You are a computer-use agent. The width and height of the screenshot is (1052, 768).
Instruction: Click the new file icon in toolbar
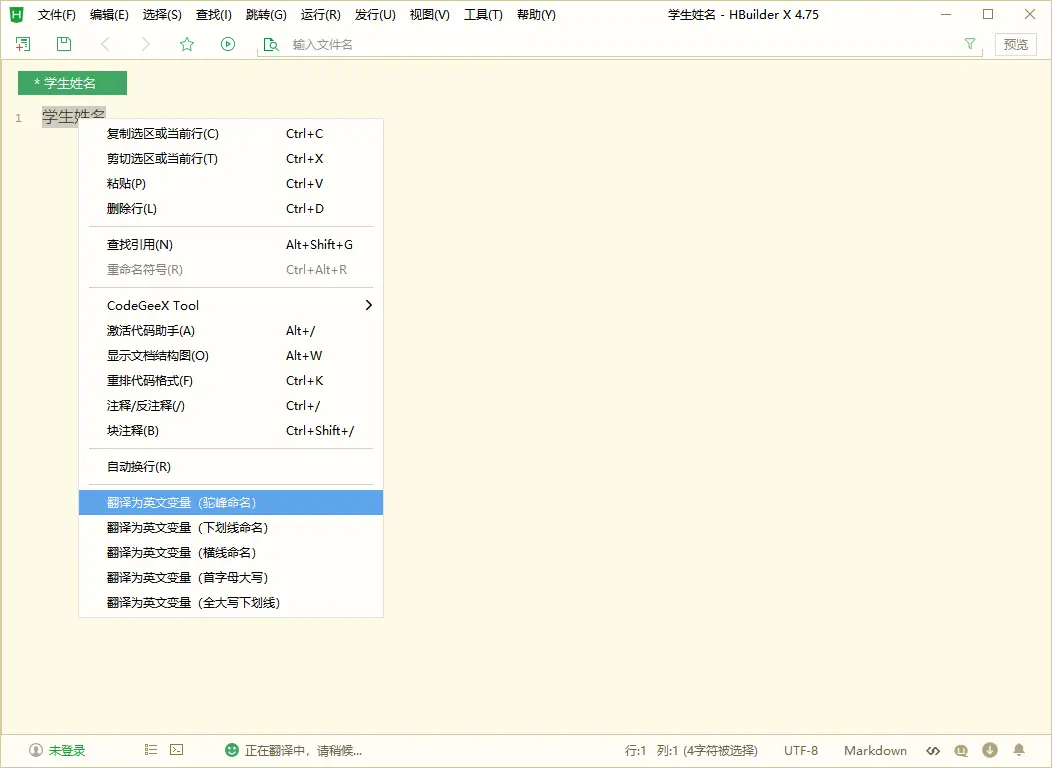tap(23, 44)
